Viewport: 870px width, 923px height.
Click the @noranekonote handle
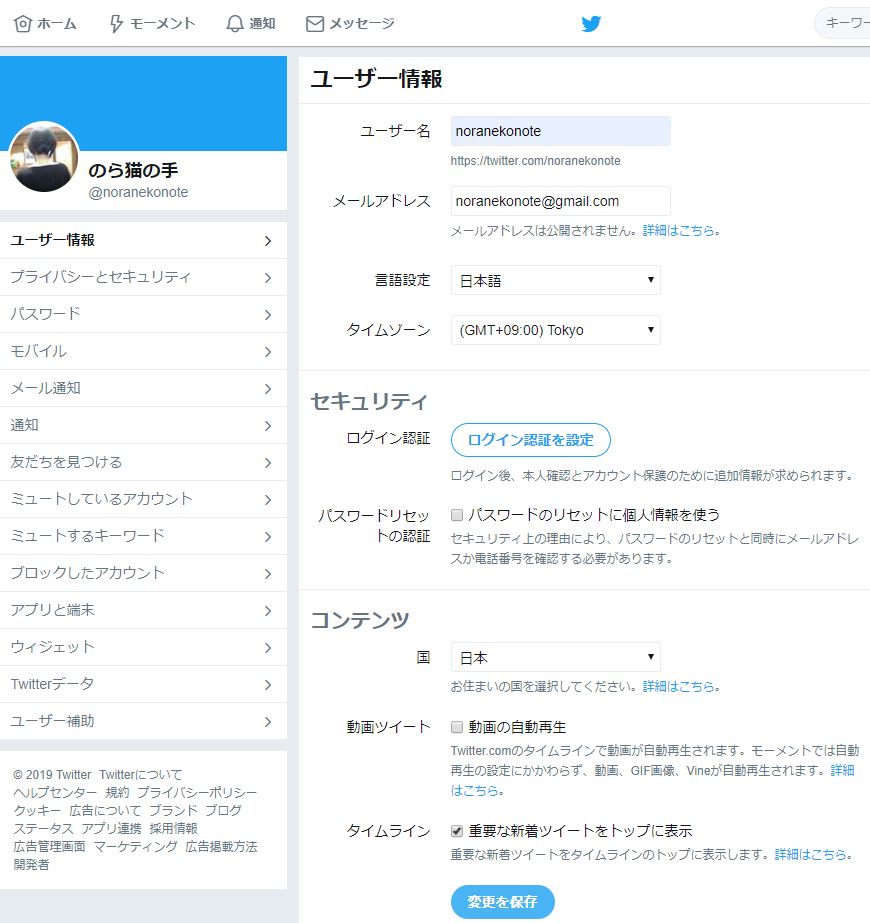click(138, 192)
